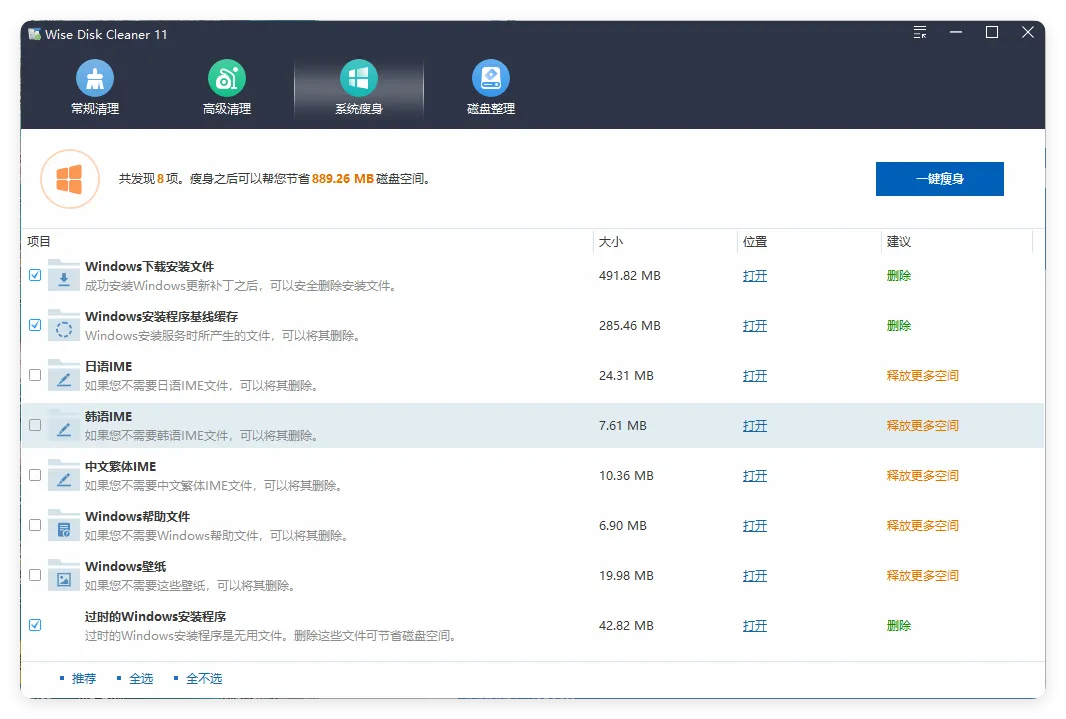This screenshot has height=719, width=1066.
Task: Click the 高级清理 cleaning icon
Action: coord(226,77)
